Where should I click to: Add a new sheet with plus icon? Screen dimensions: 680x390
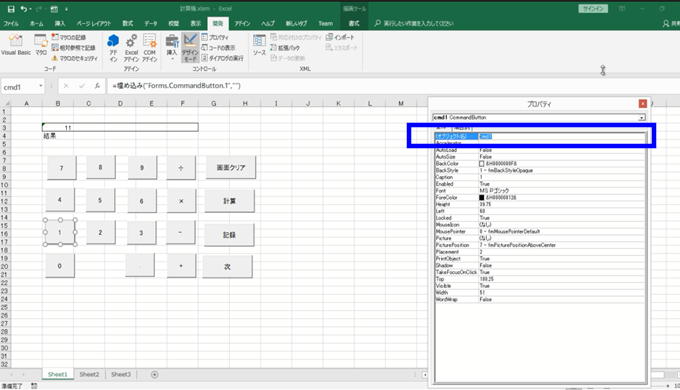coord(154,374)
